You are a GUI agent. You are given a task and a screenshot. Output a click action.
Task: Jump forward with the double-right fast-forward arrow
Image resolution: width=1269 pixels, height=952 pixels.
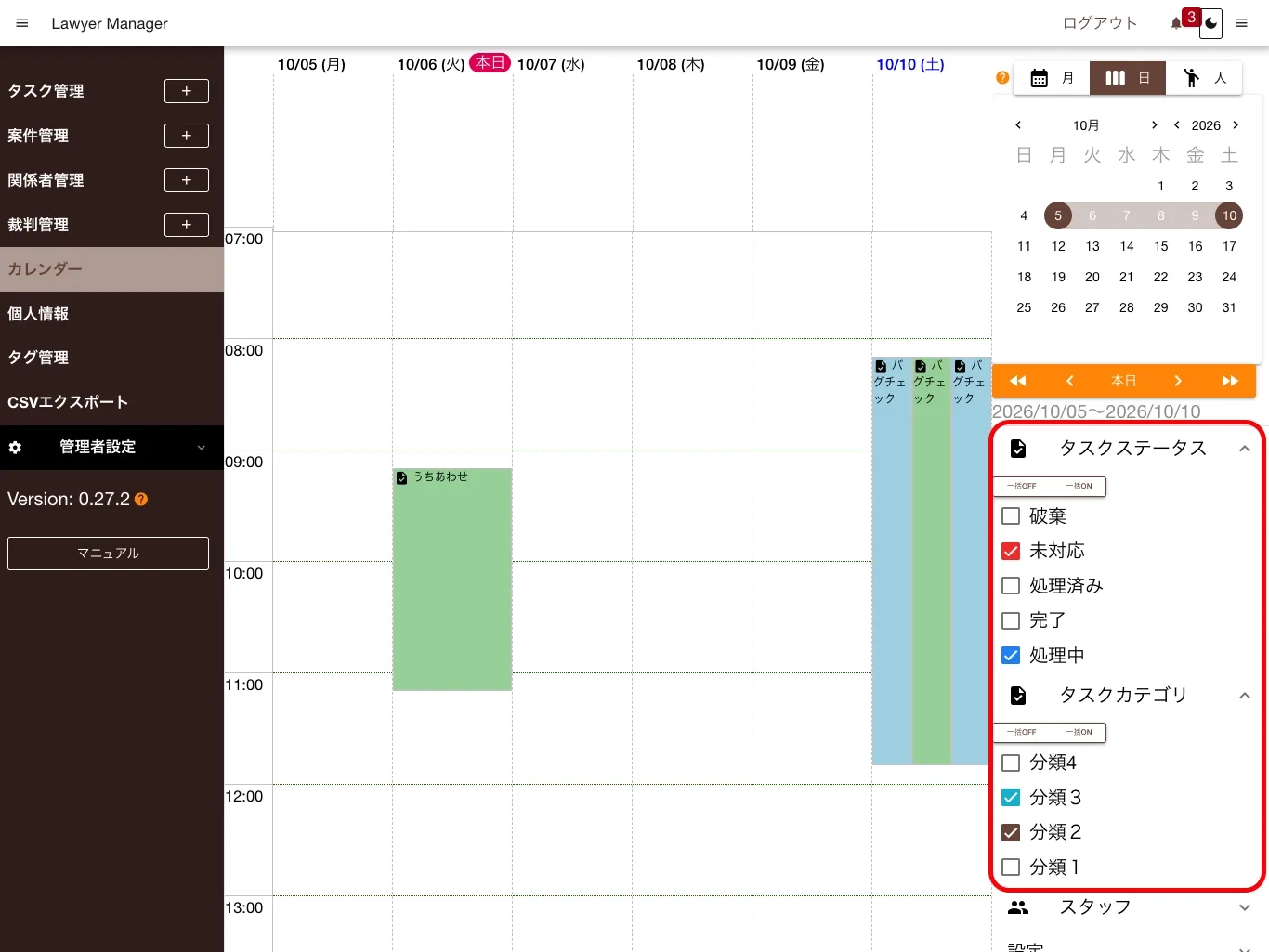click(1230, 381)
